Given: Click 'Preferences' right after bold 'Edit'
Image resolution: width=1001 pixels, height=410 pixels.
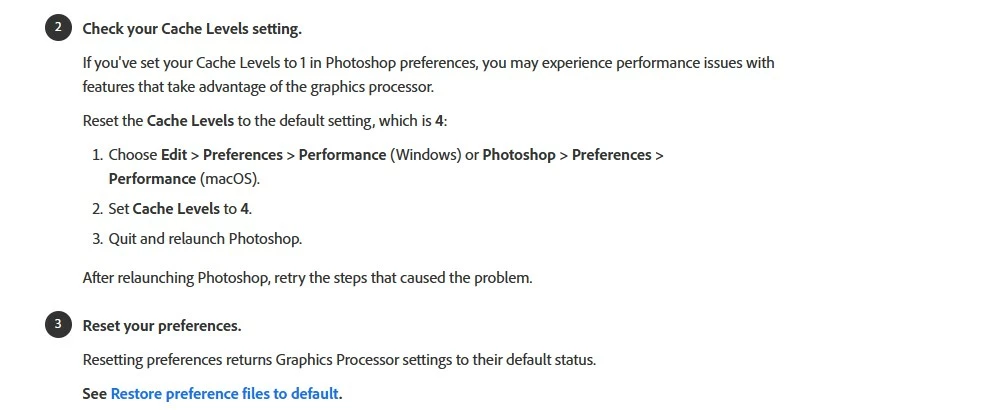Looking at the screenshot, I should pyautogui.click(x=243, y=155).
